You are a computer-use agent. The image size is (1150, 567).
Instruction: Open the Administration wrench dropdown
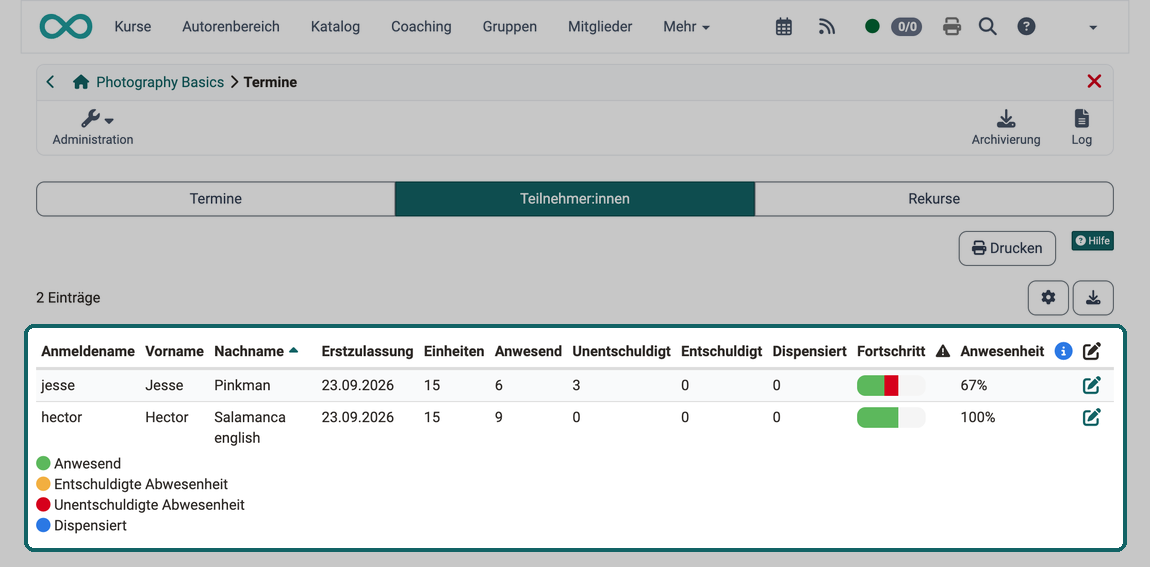coord(93,127)
